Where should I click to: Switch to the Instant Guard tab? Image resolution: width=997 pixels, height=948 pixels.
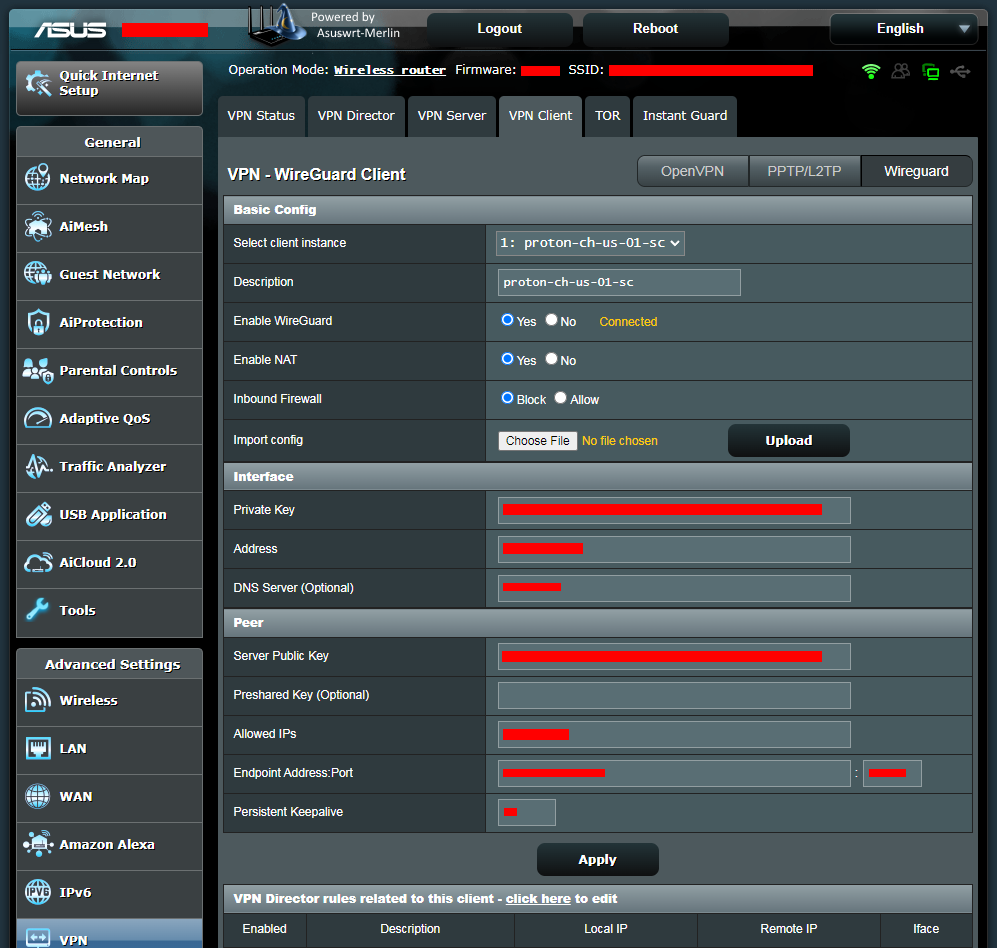tap(685, 116)
